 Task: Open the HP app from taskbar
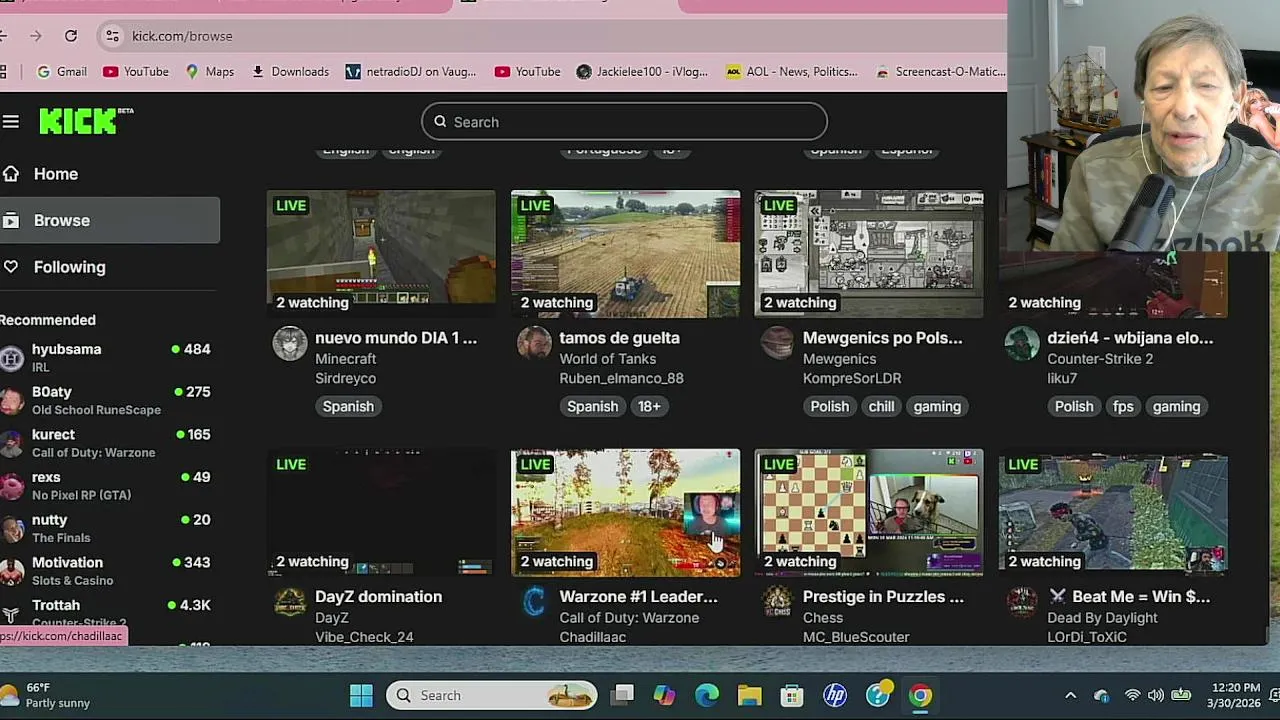coord(835,695)
